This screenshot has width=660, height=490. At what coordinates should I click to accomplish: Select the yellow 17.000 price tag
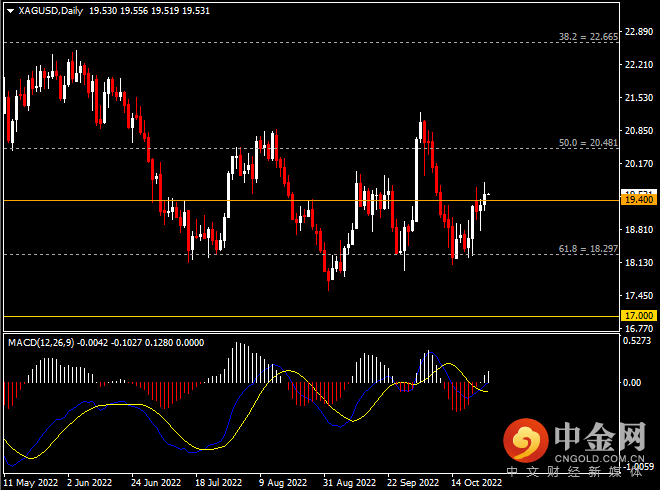coord(639,316)
